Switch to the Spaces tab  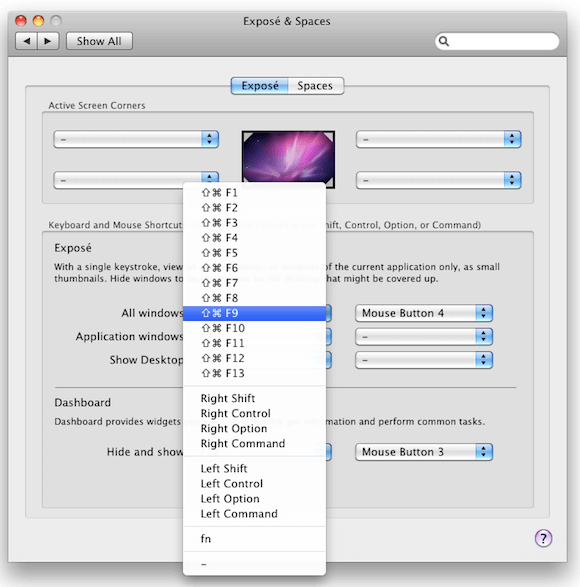pos(315,86)
